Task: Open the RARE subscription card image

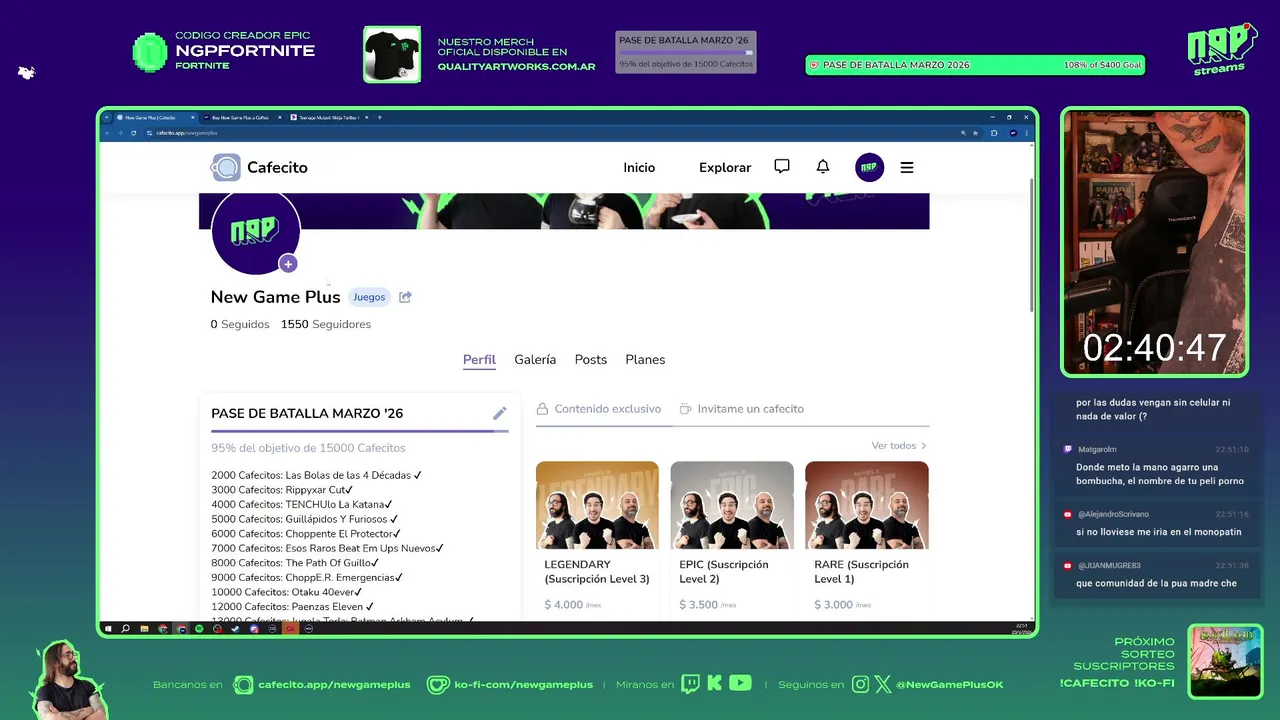Action: 867,505
